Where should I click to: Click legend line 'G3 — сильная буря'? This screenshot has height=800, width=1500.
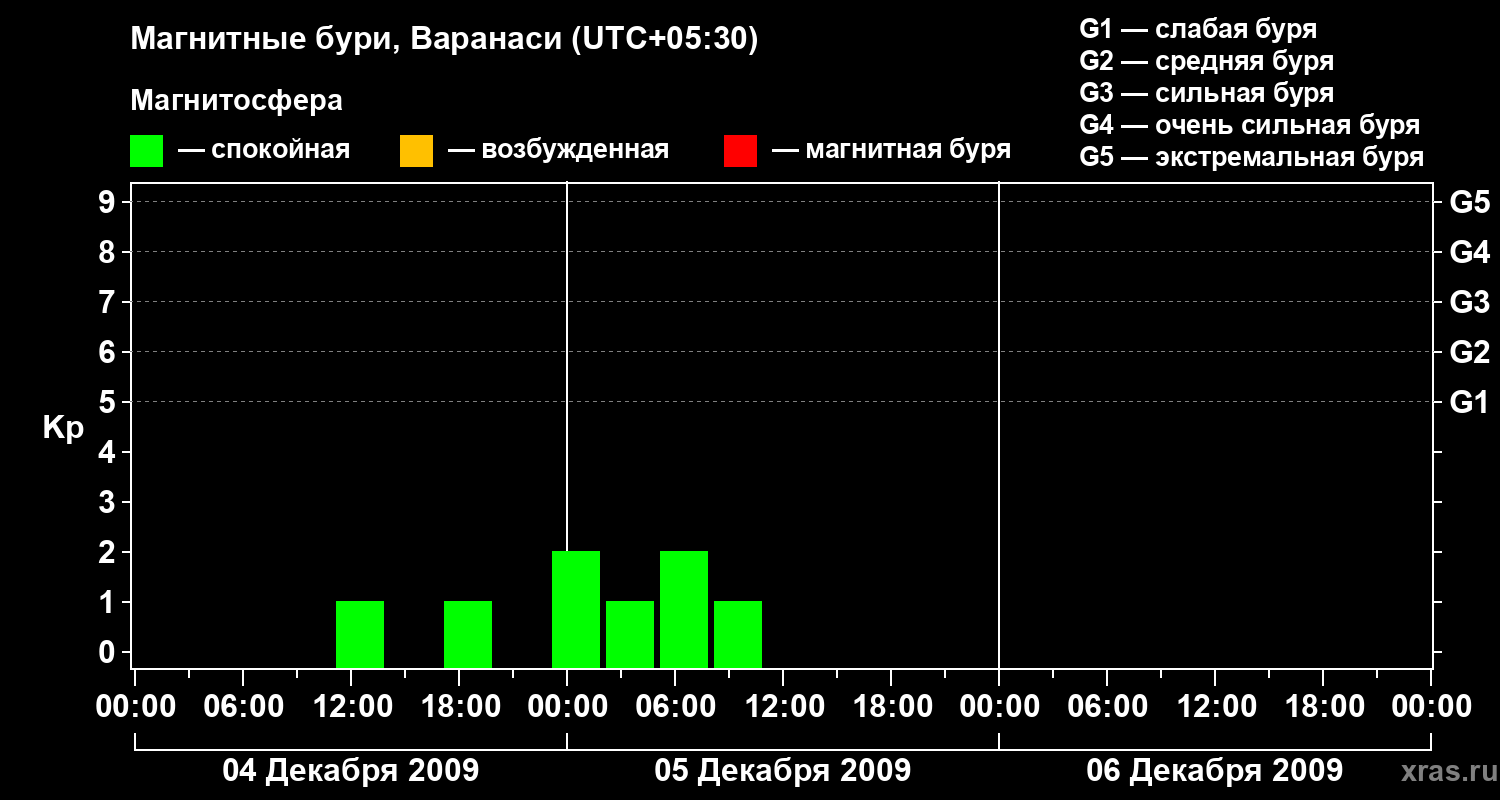tap(1206, 93)
